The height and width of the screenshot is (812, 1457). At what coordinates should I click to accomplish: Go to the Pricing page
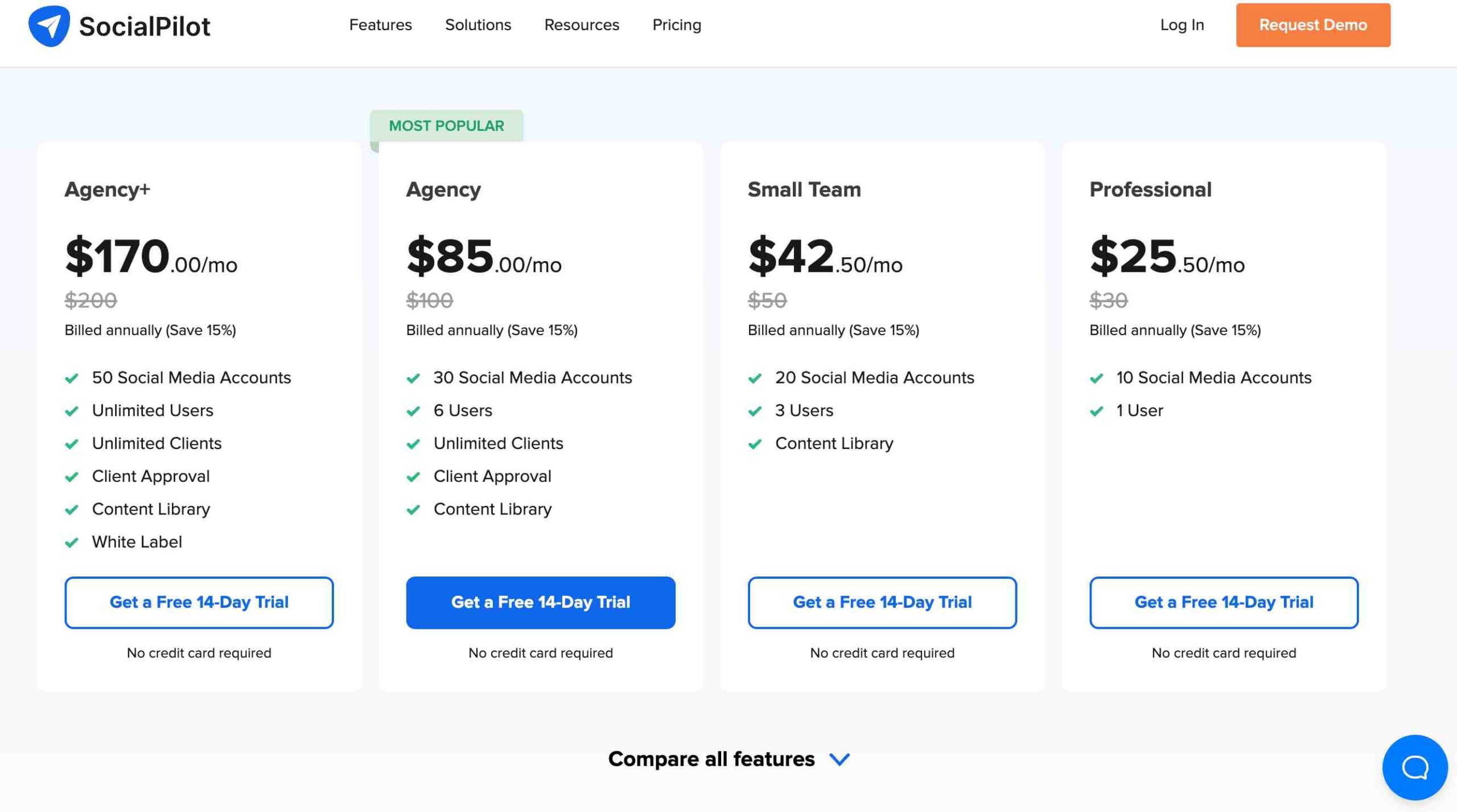[x=677, y=25]
